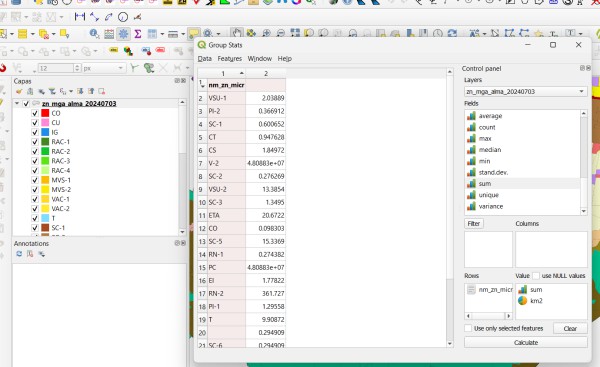This screenshot has width=600, height=367.
Task: Click the refresh map arrows icon
Action: (452, 34)
